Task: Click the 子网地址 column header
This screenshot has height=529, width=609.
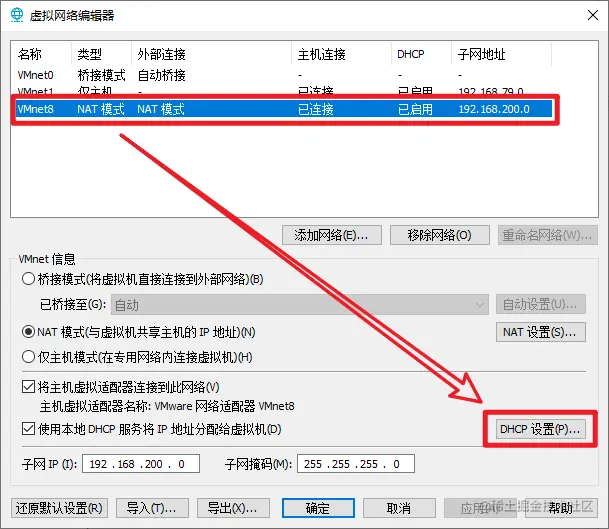Action: click(x=502, y=54)
